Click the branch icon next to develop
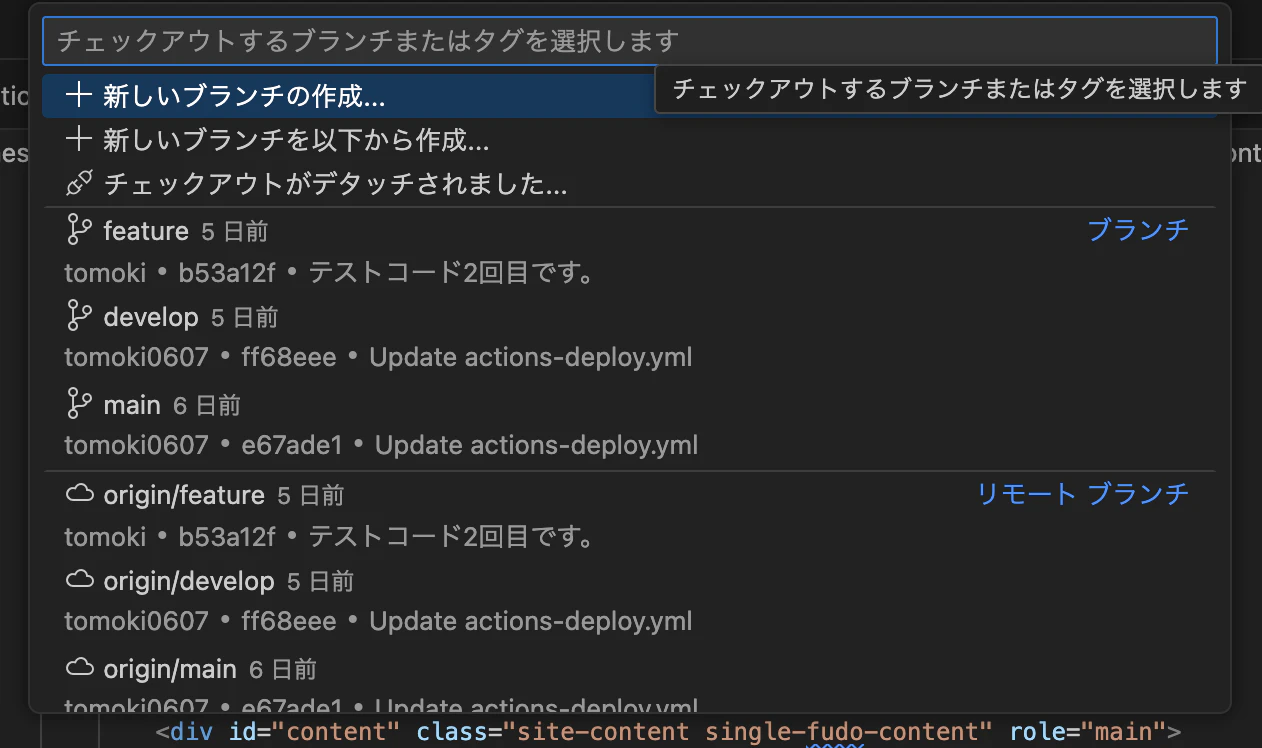The image size is (1262, 748). pyautogui.click(x=78, y=317)
